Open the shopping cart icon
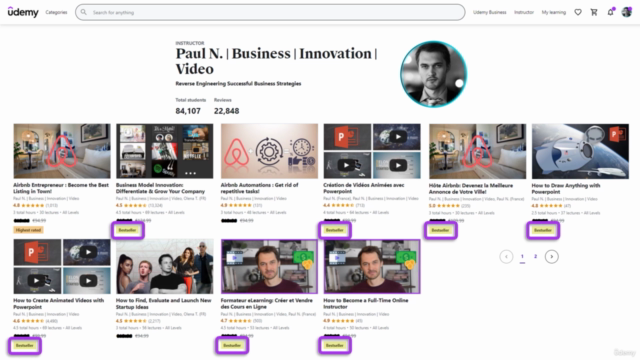The image size is (640, 360). pos(594,12)
